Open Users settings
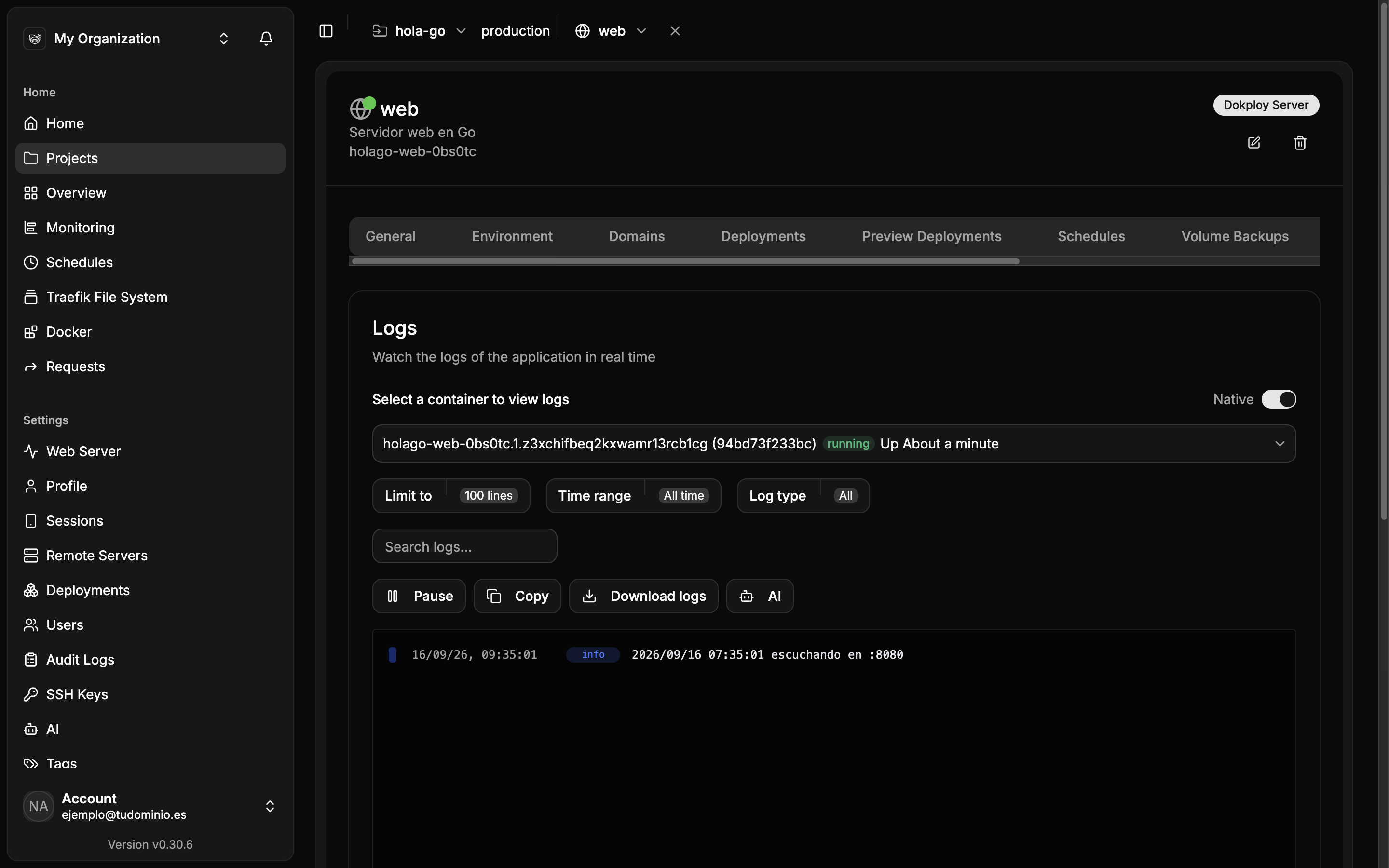This screenshot has height=868, width=1389. [150, 625]
